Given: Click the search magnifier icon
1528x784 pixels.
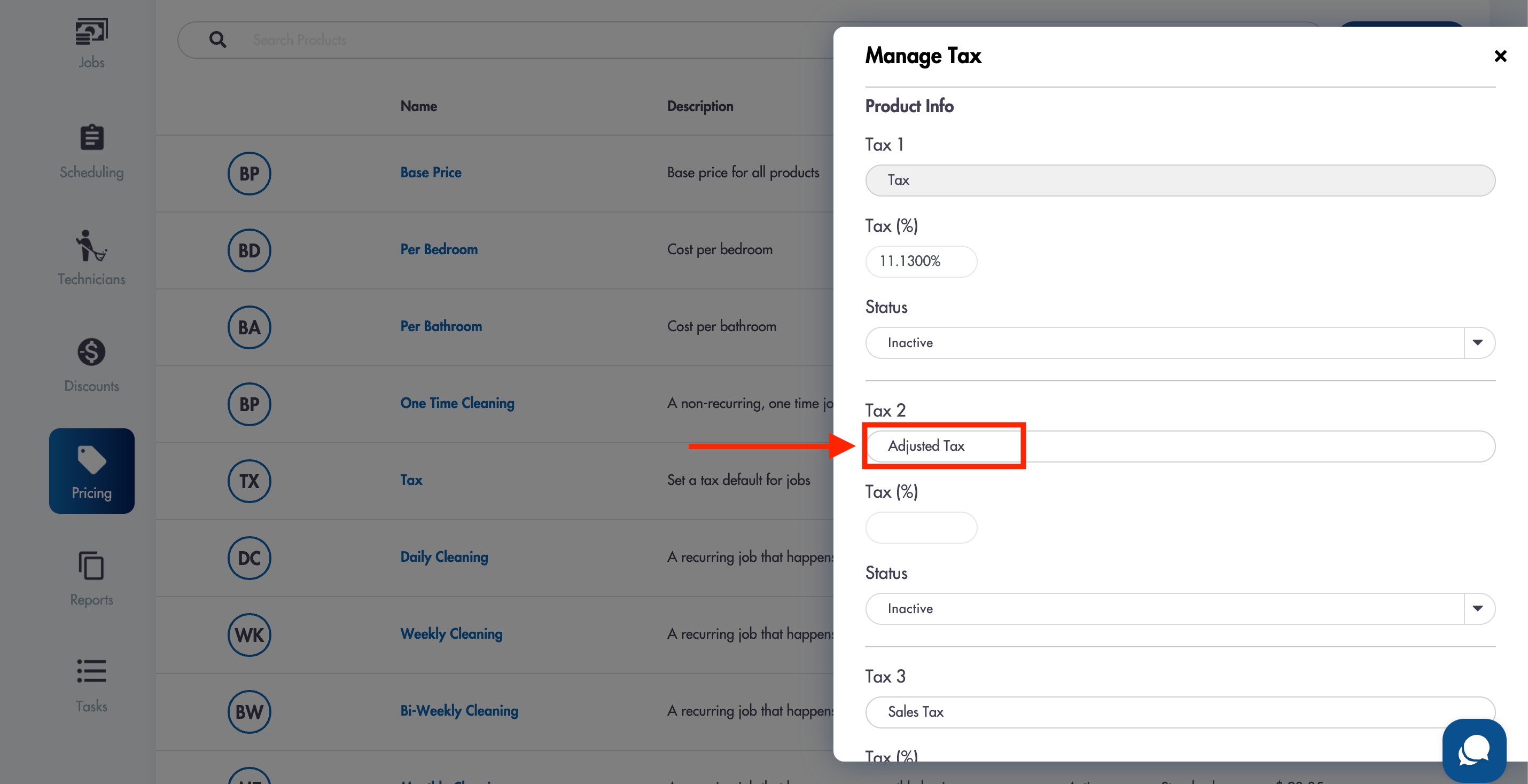Looking at the screenshot, I should [217, 40].
